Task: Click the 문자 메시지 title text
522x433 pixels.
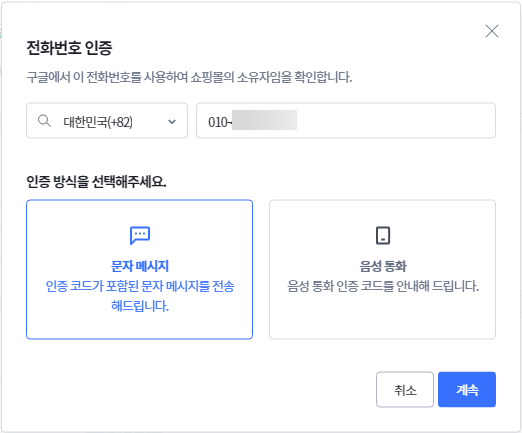Action: pos(140,266)
